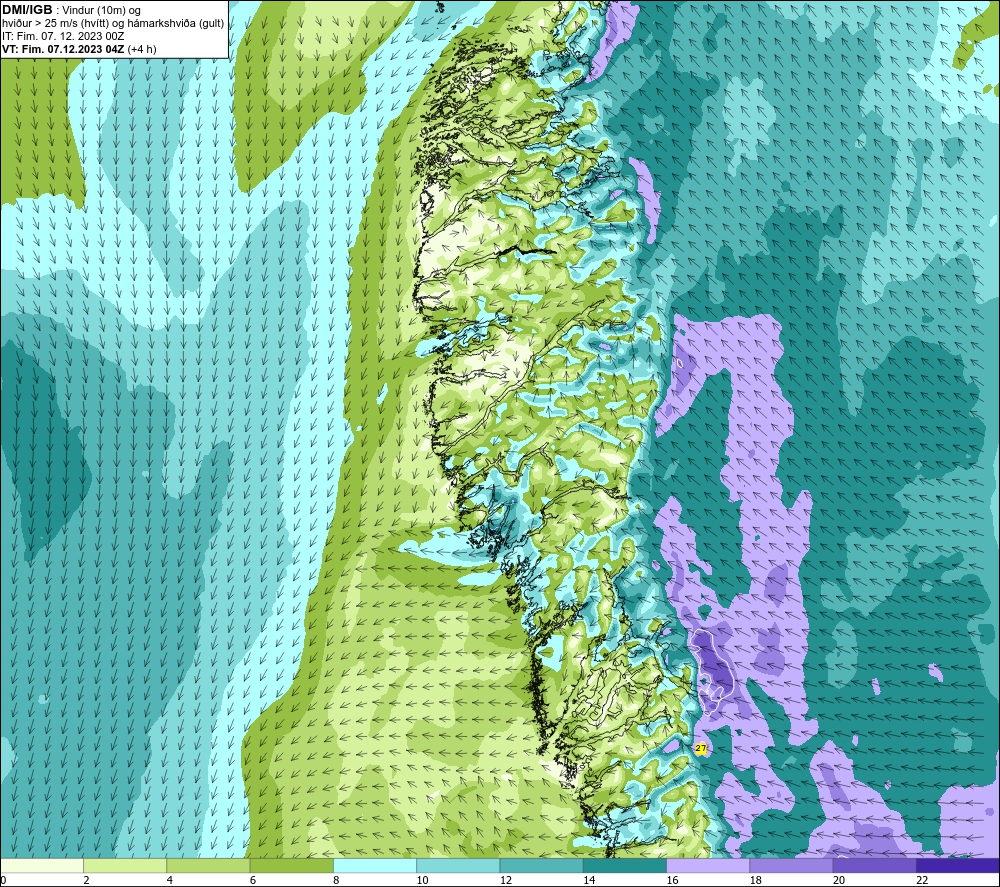Click the 12-14 m/s teal swatch
This screenshot has width=1000, height=887.
click(541, 866)
